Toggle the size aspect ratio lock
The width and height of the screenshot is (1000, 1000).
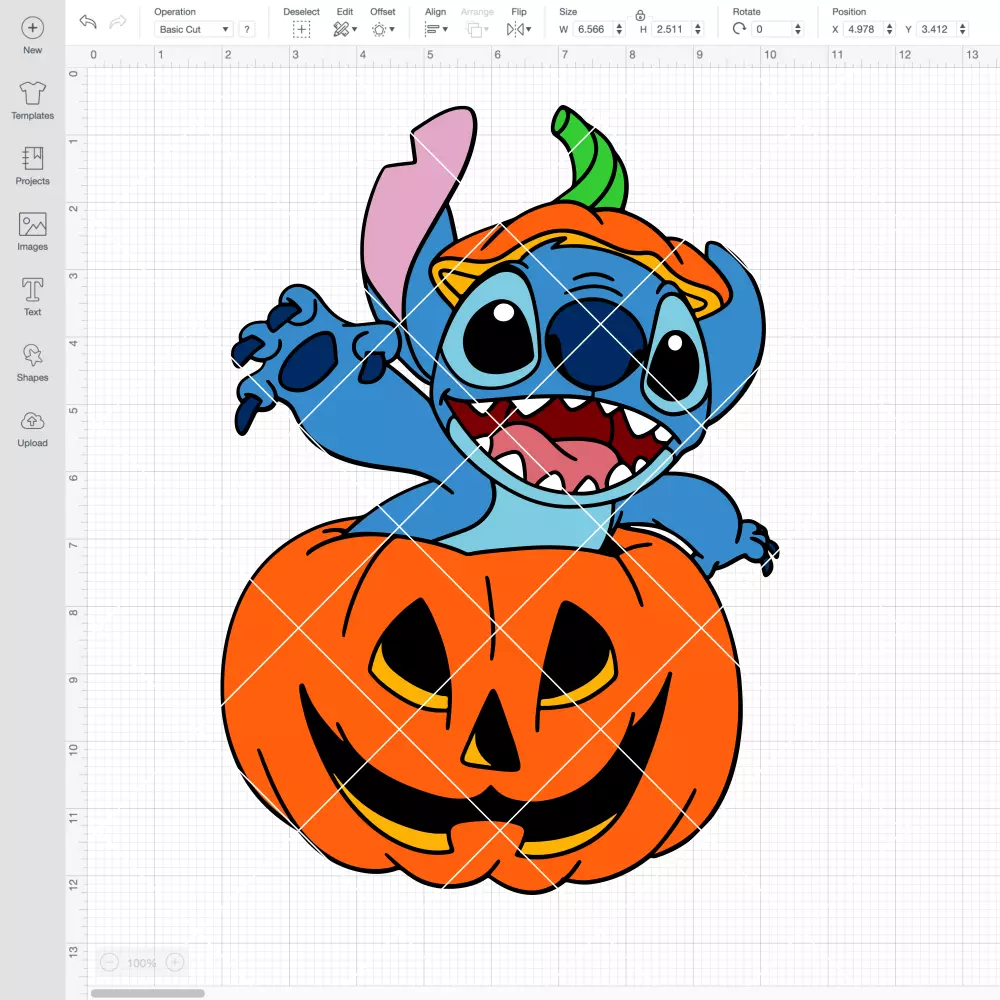coord(640,15)
